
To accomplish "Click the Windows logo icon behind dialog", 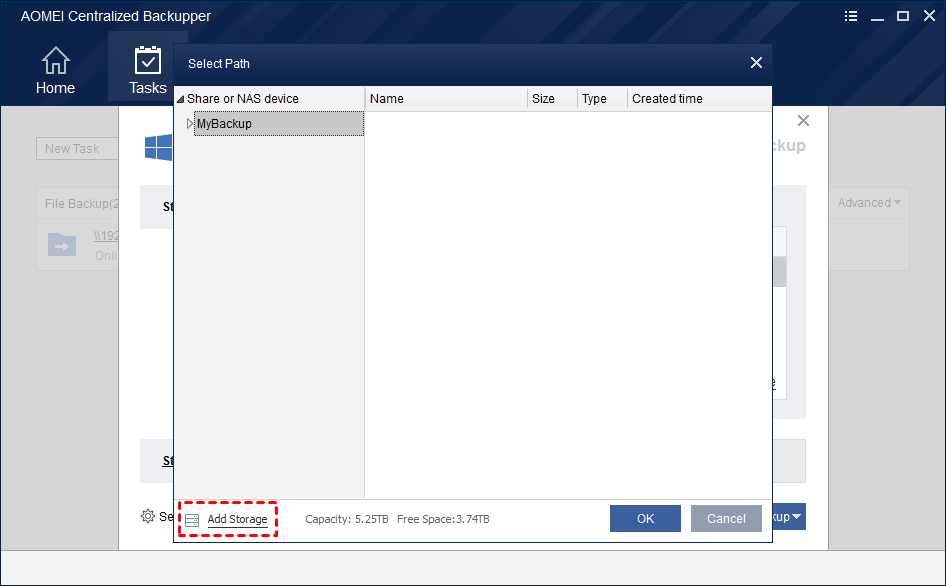I will pyautogui.click(x=159, y=148).
